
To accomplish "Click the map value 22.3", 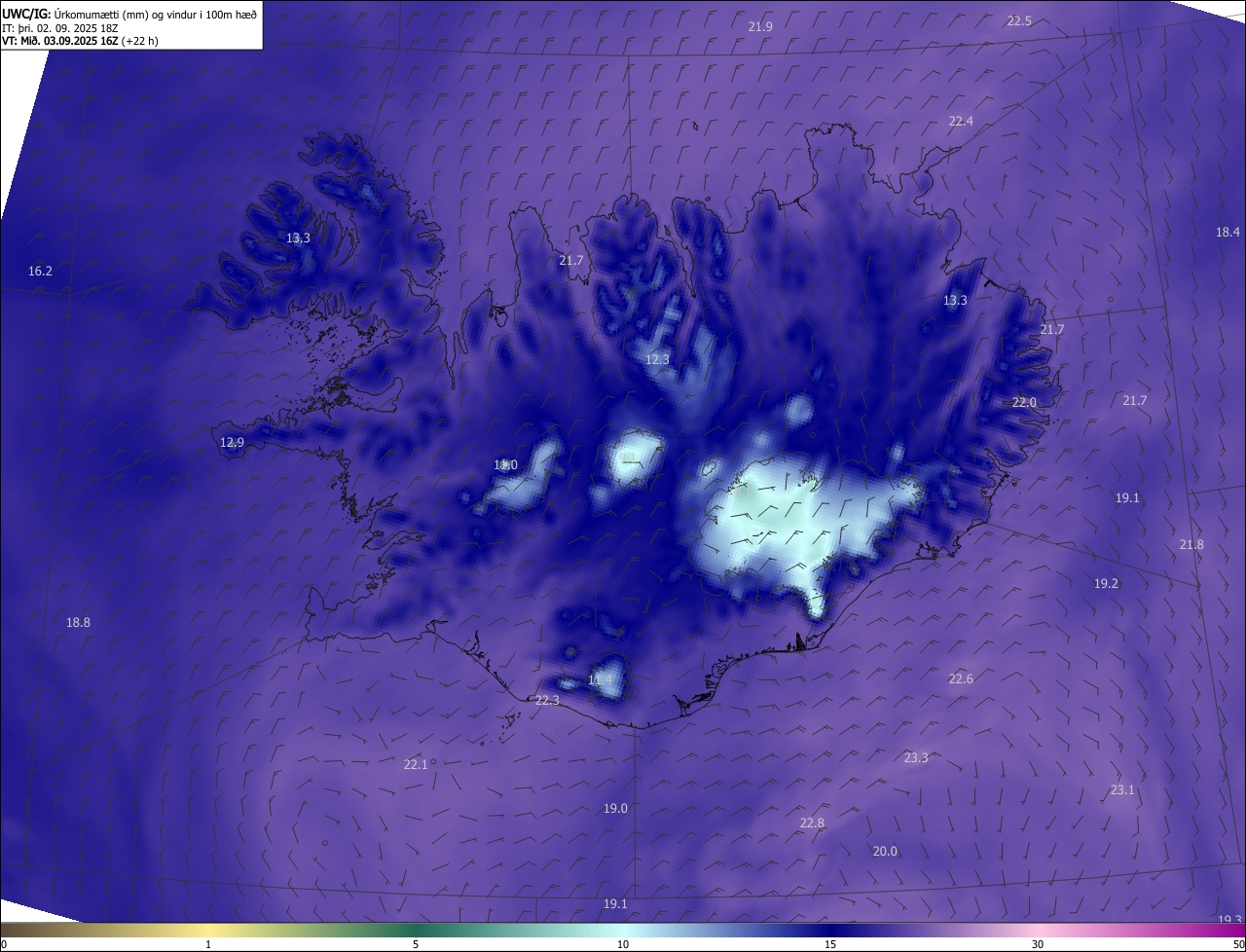I will click(547, 700).
